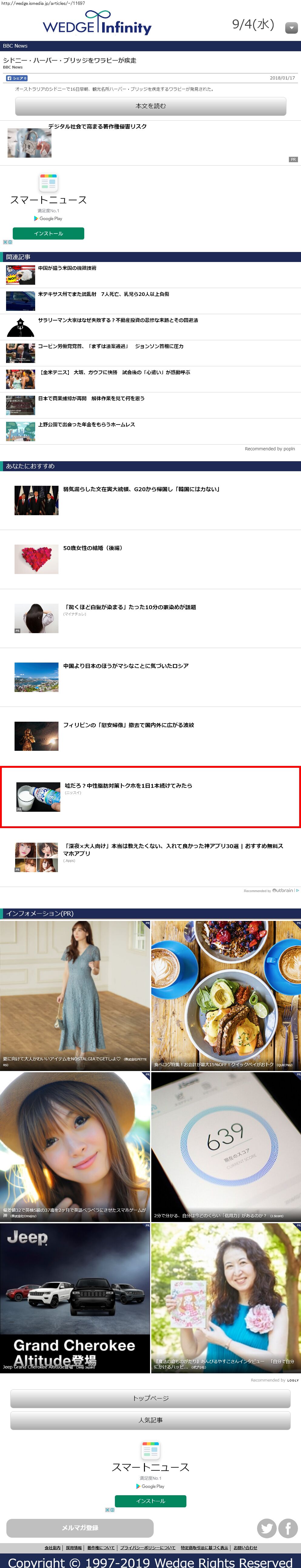Open the Jeep Grand Cherokee Altitude ad
The image size is (301, 1568).
(75, 1298)
